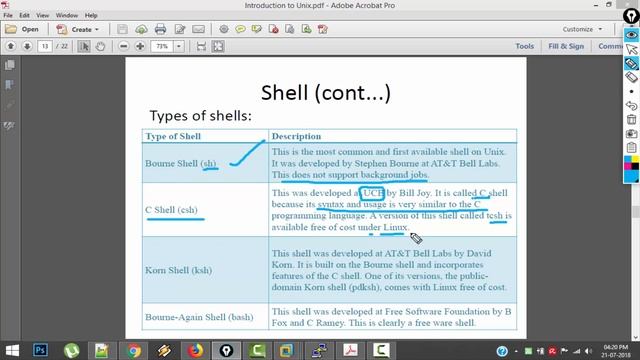This screenshot has width=640, height=360.
Task: Click the Save file icon
Action: click(x=122, y=29)
